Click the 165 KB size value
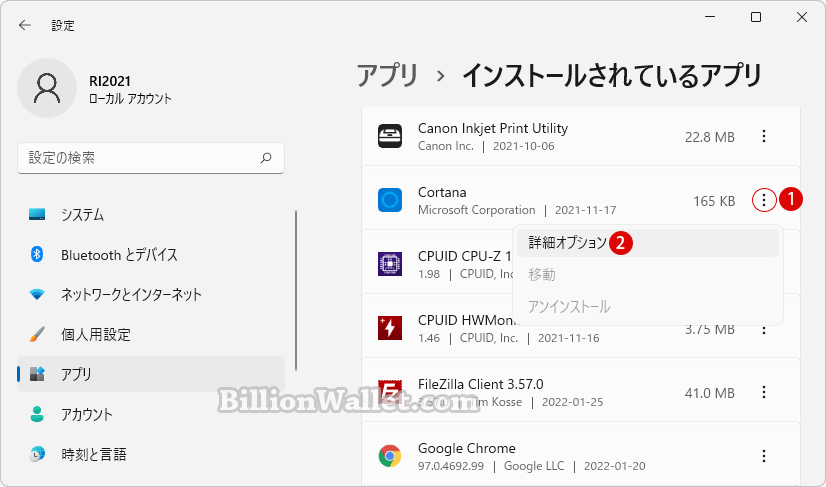This screenshot has height=487, width=826. (x=714, y=201)
